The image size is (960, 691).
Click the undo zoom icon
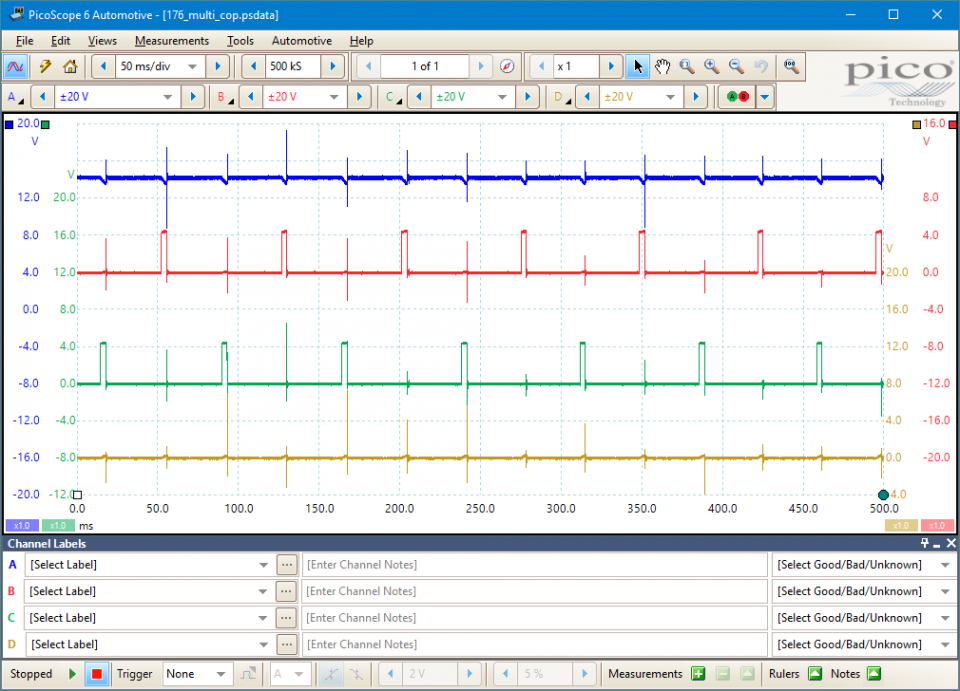coord(761,66)
